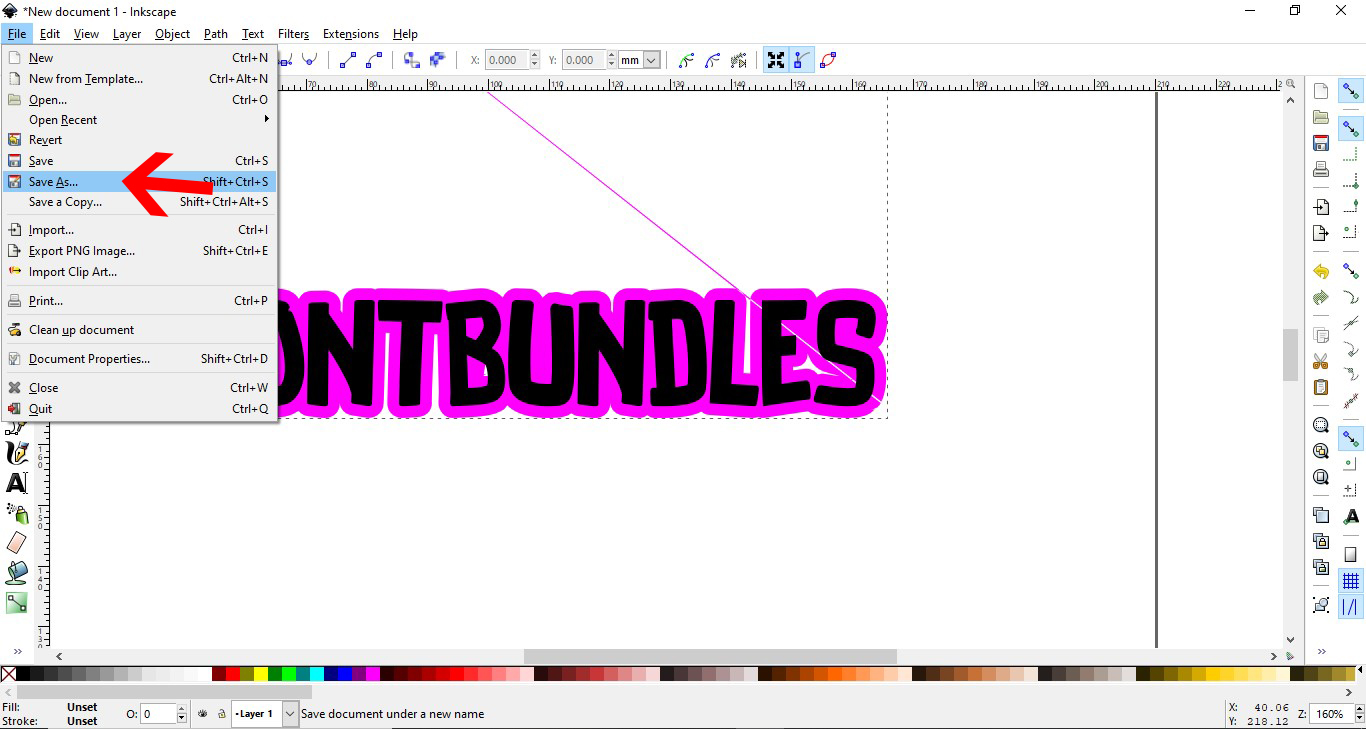
Task: Toggle Enable snapping at top of snap bar
Action: click(x=1351, y=91)
